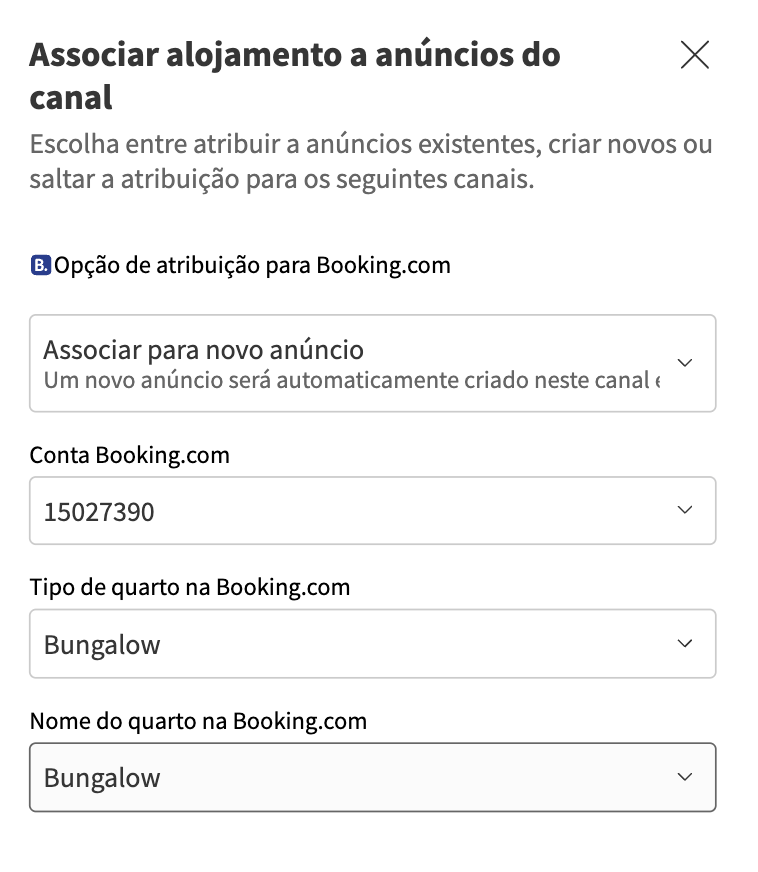
Task: Click the description text about atribuir anúncios
Action: pos(370,163)
